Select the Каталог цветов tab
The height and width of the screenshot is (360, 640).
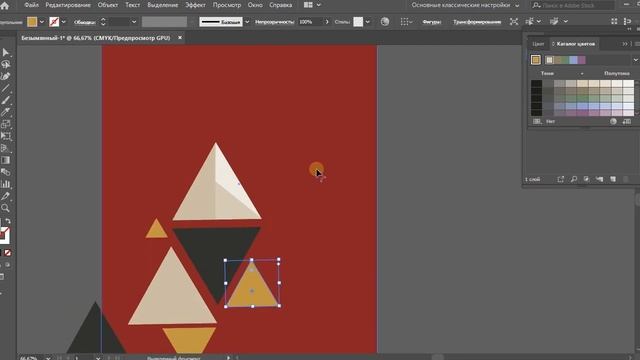(576, 44)
